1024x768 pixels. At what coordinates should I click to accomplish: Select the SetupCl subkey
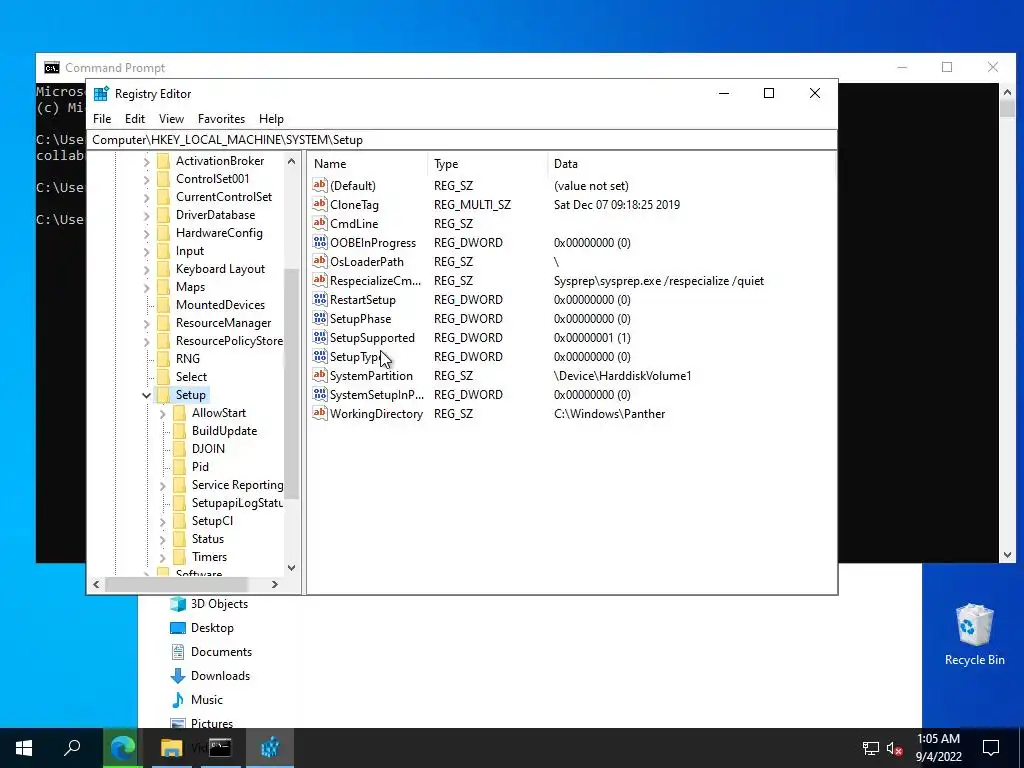pos(212,521)
